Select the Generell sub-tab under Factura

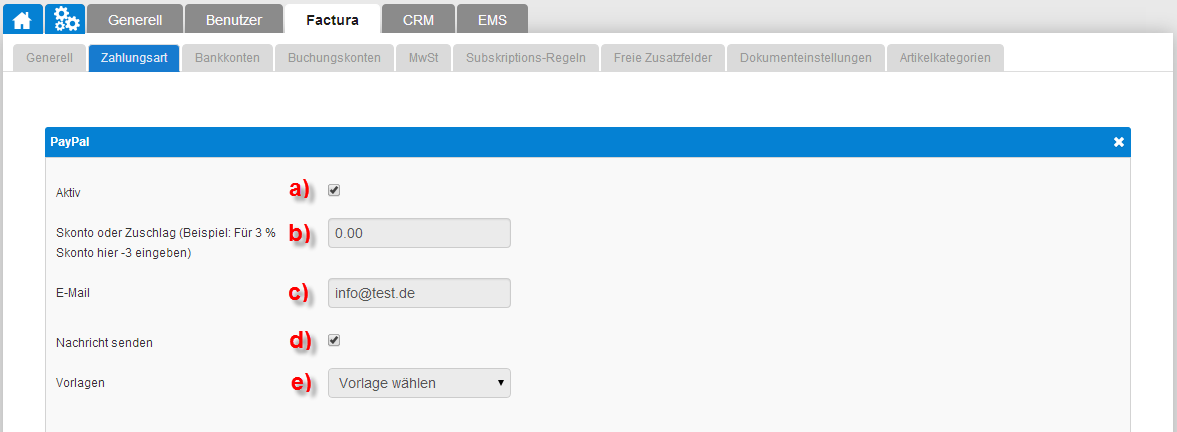coord(50,58)
